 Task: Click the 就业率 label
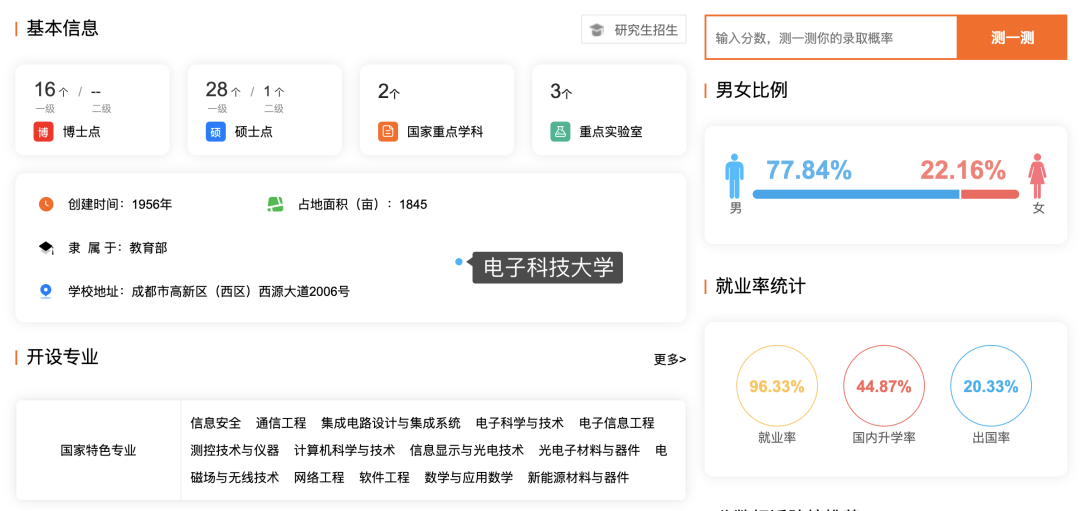click(777, 437)
